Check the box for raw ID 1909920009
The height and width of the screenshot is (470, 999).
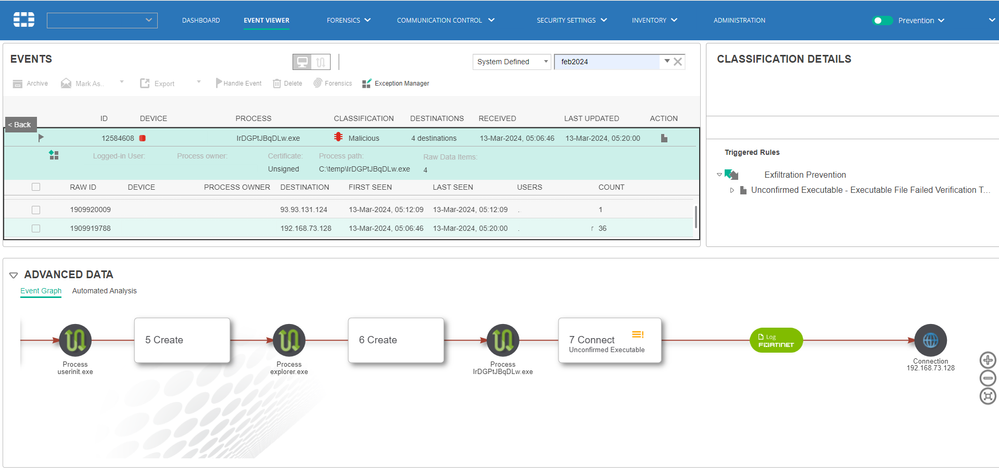36,210
